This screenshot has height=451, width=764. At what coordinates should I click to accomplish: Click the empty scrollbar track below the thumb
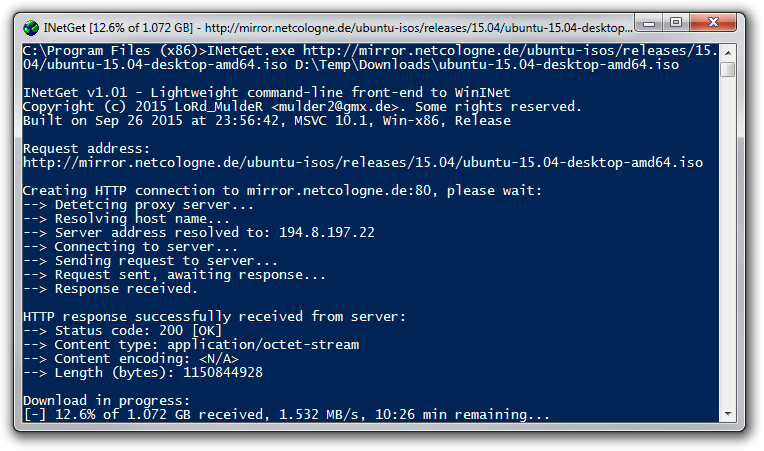[728, 250]
